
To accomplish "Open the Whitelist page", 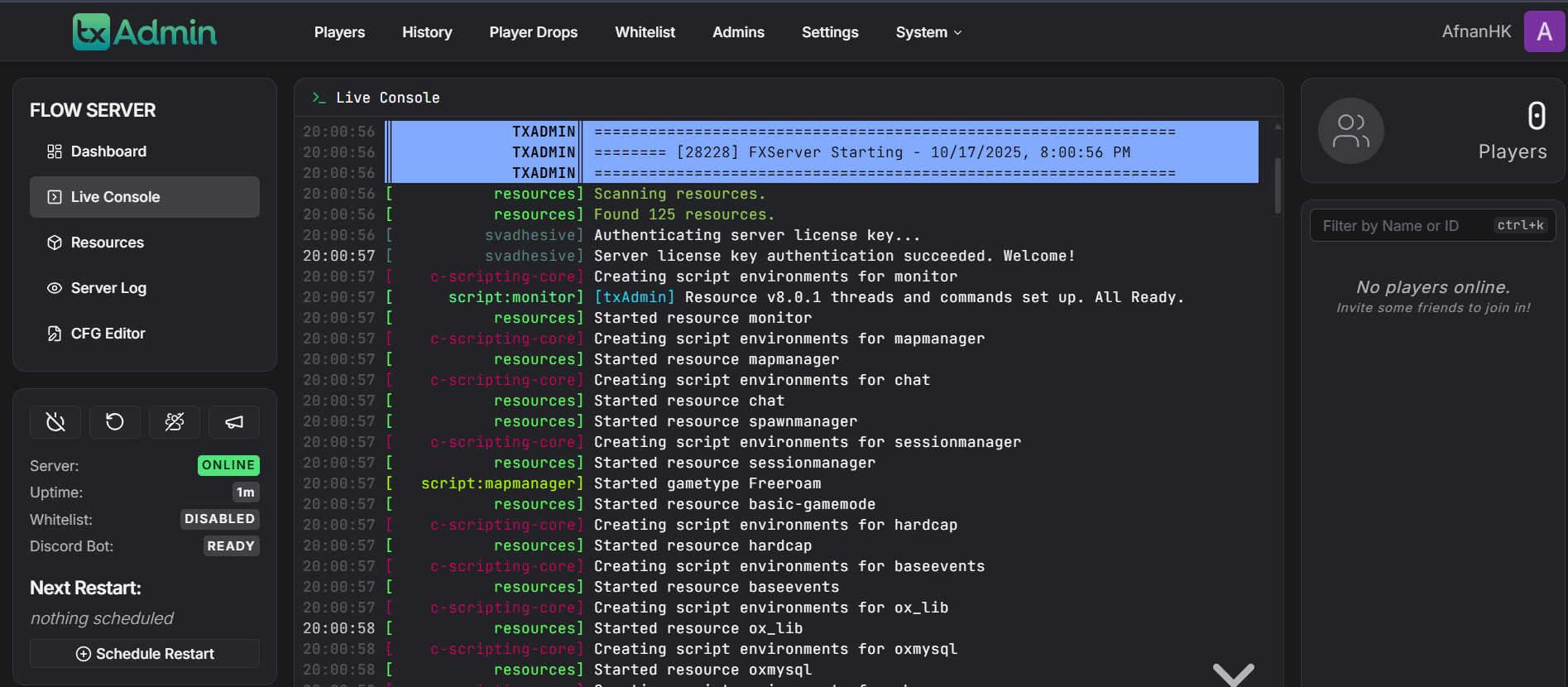I will [645, 32].
